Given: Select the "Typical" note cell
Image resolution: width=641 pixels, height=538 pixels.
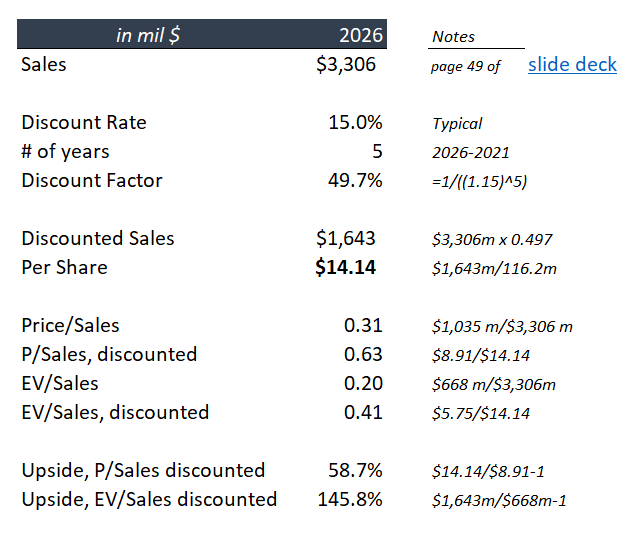Looking at the screenshot, I should (x=457, y=124).
